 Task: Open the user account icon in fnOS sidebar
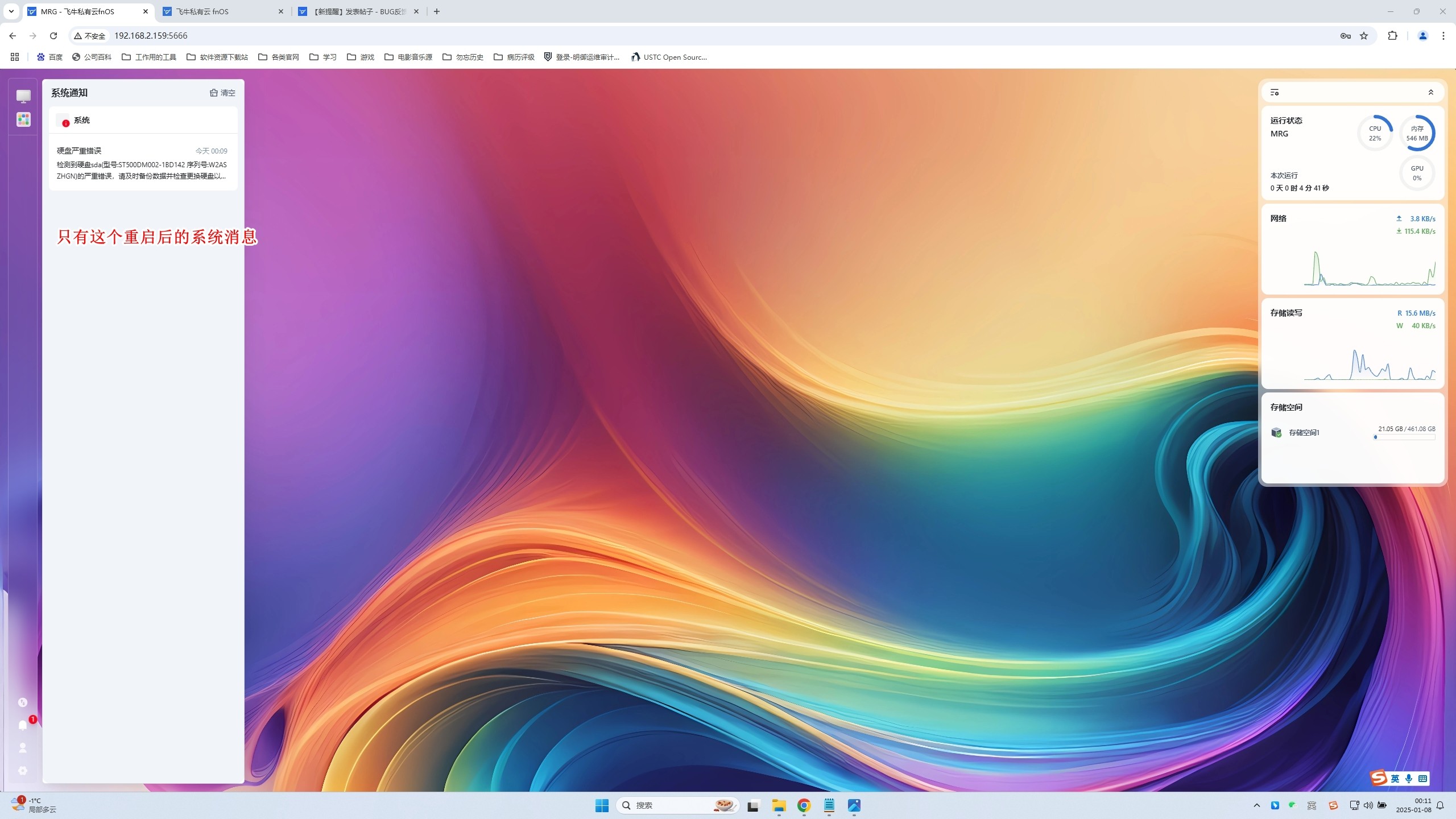click(23, 748)
